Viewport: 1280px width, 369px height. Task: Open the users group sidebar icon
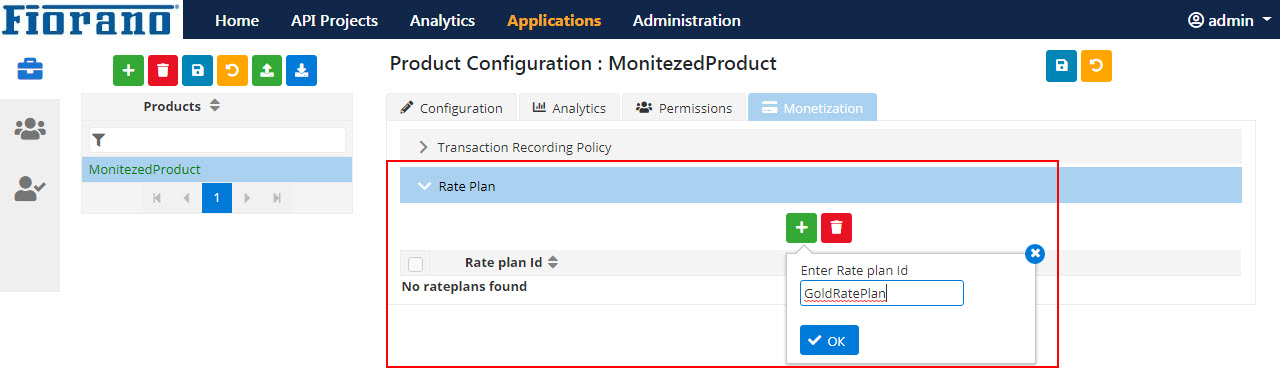30,128
